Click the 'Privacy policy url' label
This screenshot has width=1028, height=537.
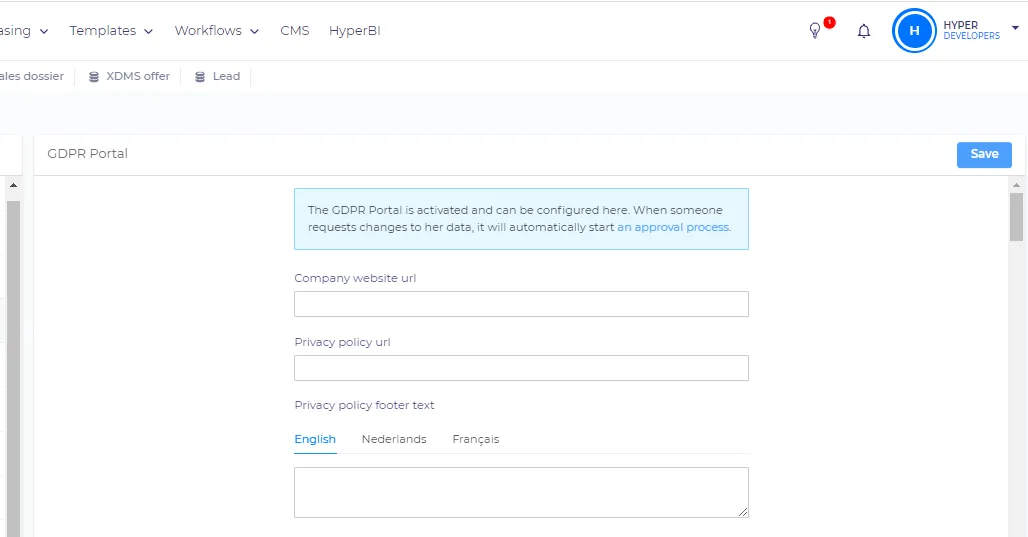(x=342, y=342)
